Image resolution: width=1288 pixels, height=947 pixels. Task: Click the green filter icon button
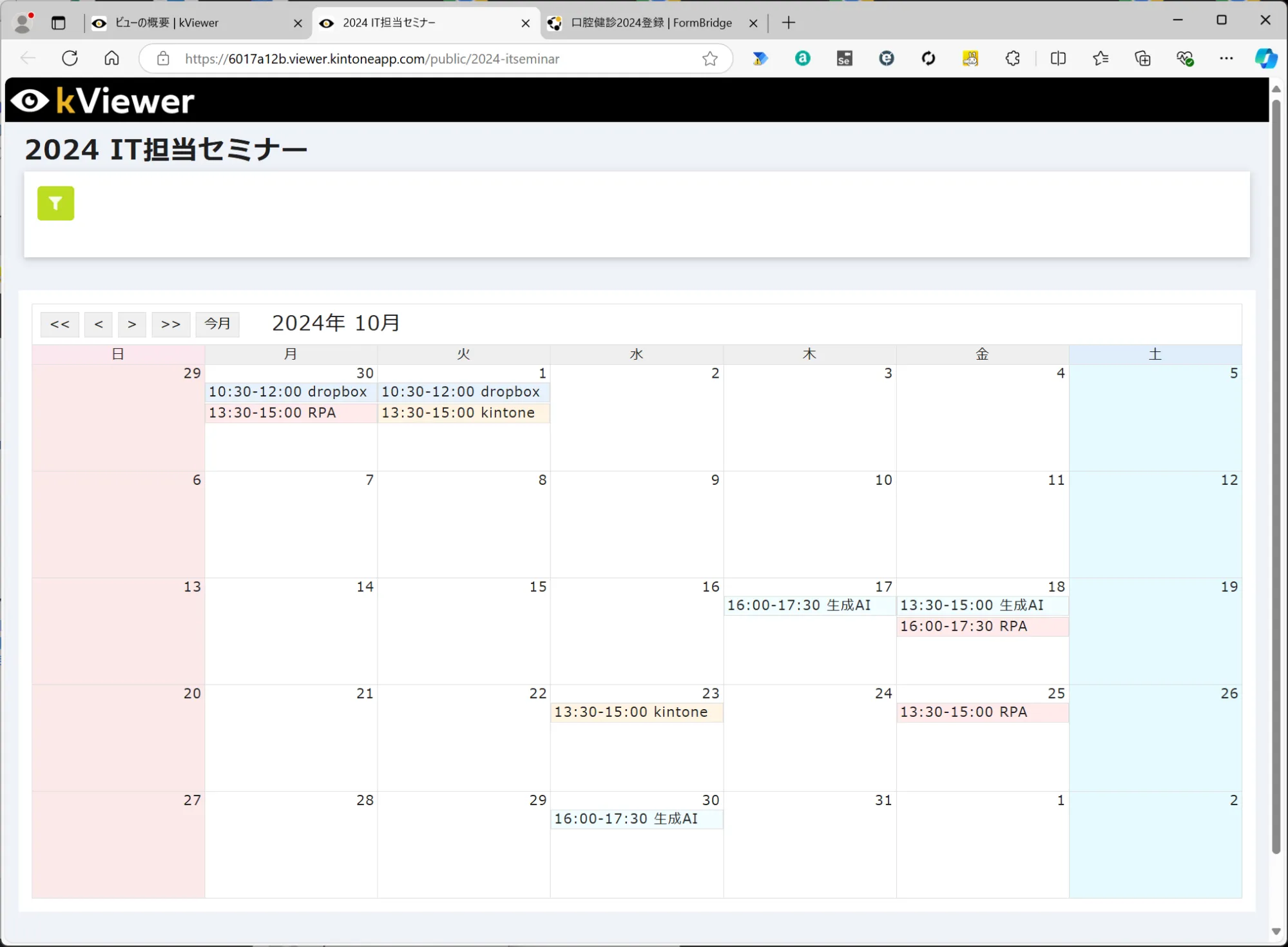pyautogui.click(x=55, y=204)
